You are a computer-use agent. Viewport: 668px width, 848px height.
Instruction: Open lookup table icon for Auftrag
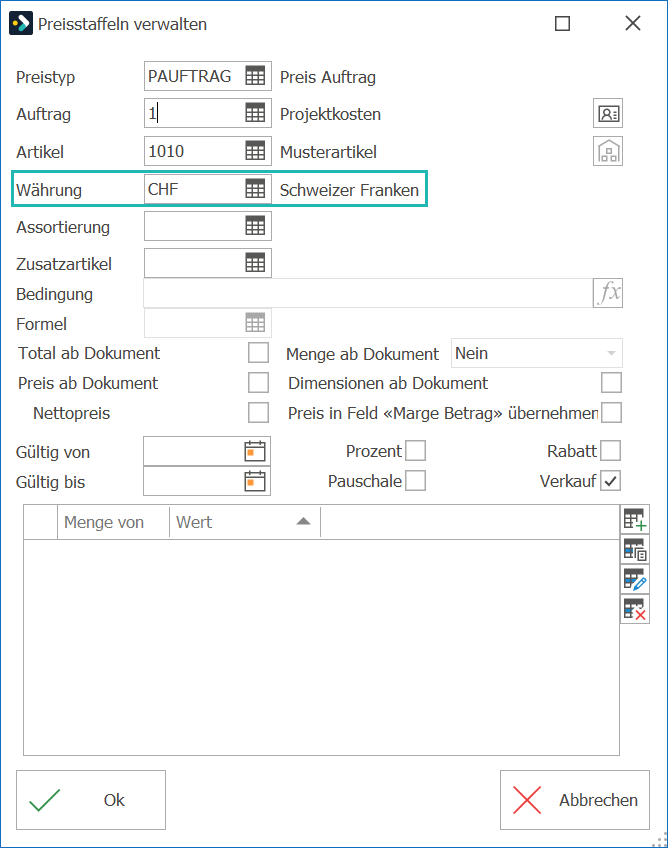(255, 113)
